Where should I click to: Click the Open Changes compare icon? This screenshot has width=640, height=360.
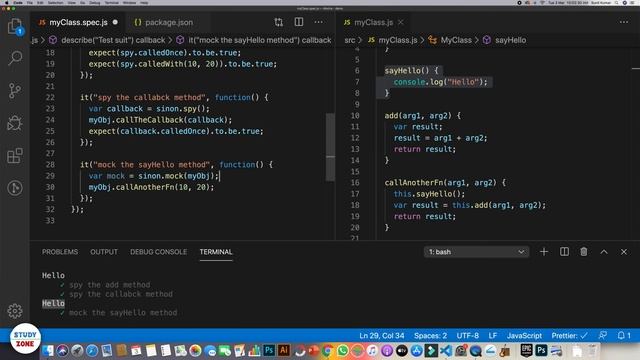(279, 22)
